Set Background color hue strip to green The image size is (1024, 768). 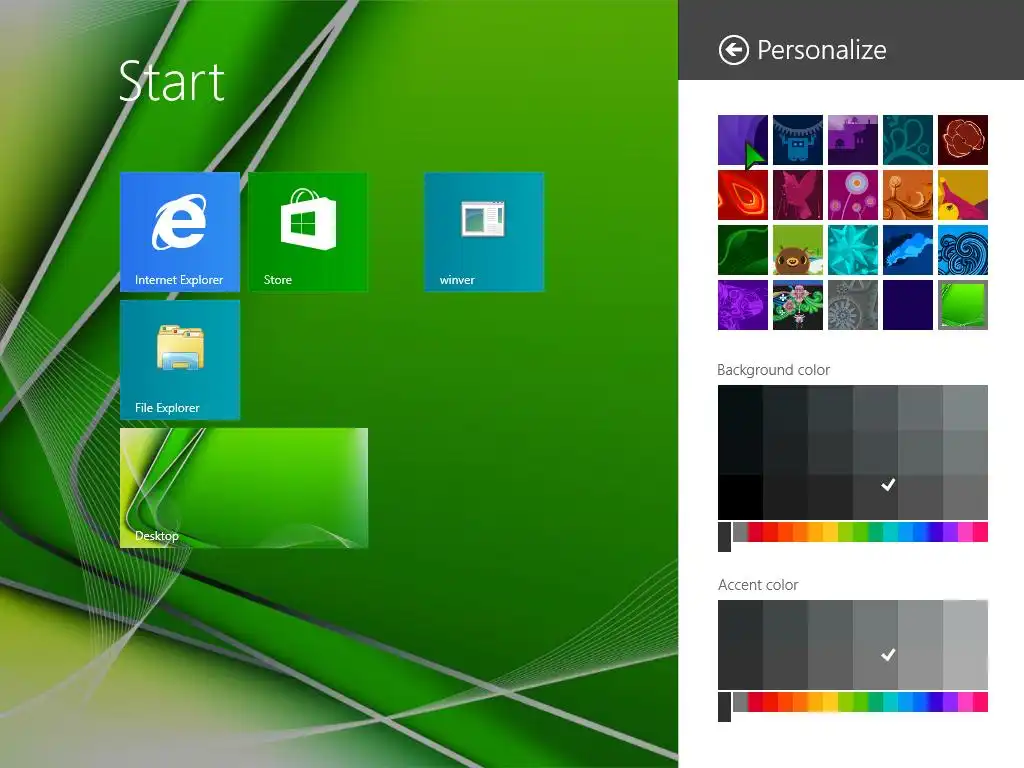tap(860, 532)
